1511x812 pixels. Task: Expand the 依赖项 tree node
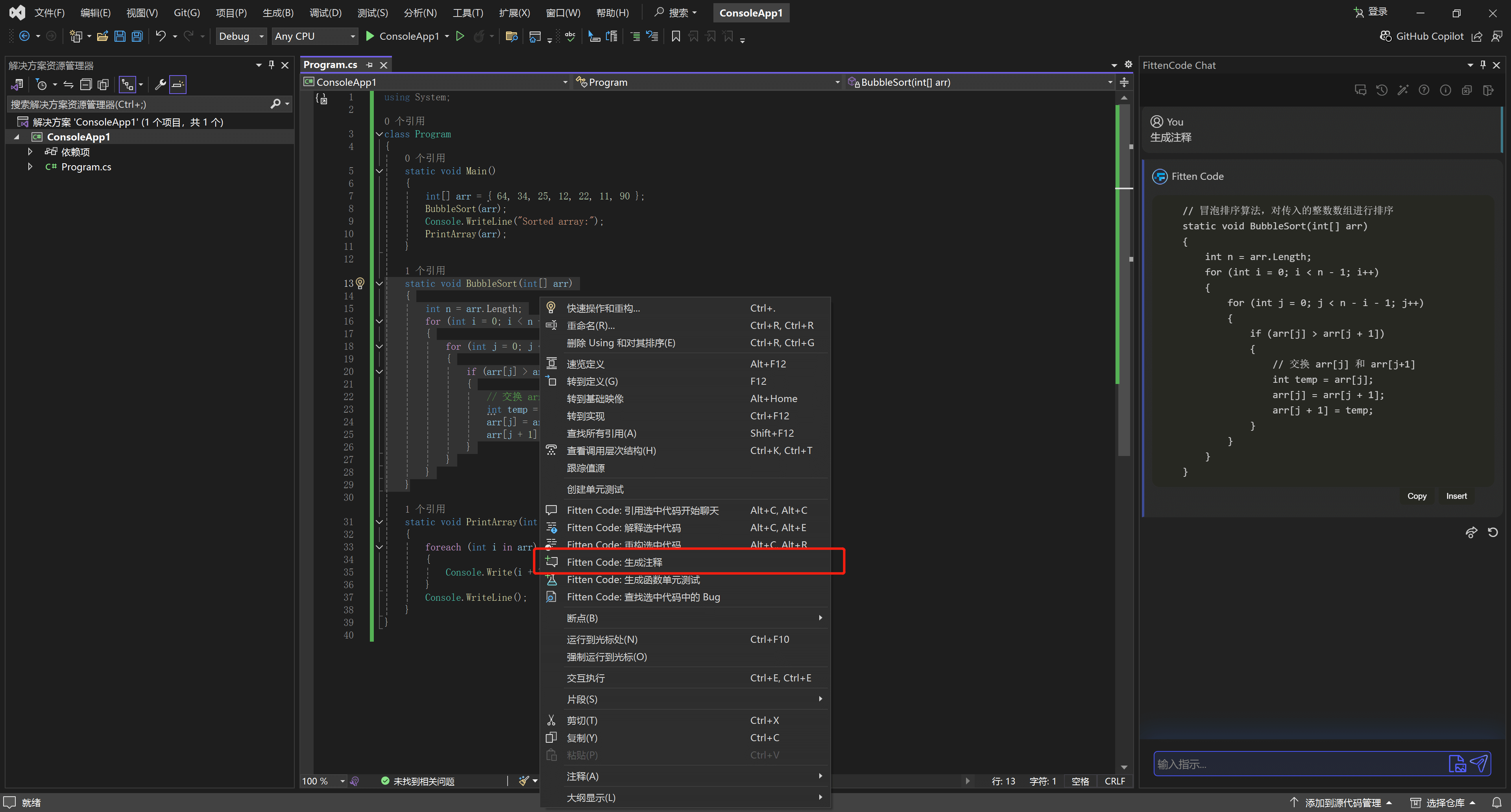click(30, 152)
